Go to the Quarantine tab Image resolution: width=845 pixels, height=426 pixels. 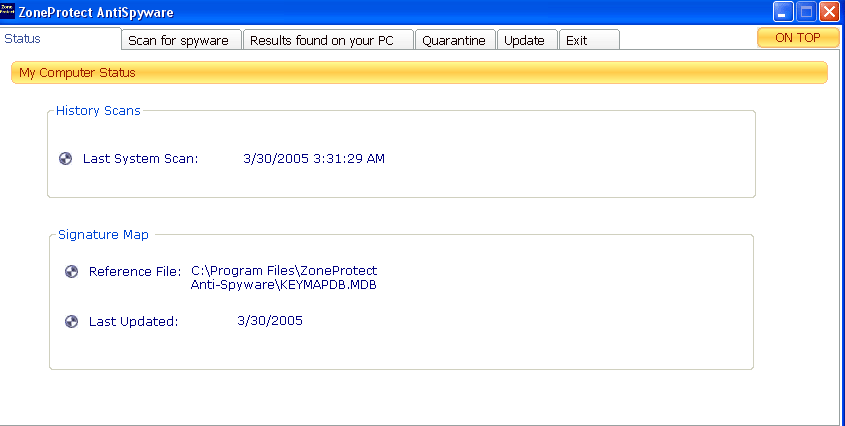click(x=455, y=40)
